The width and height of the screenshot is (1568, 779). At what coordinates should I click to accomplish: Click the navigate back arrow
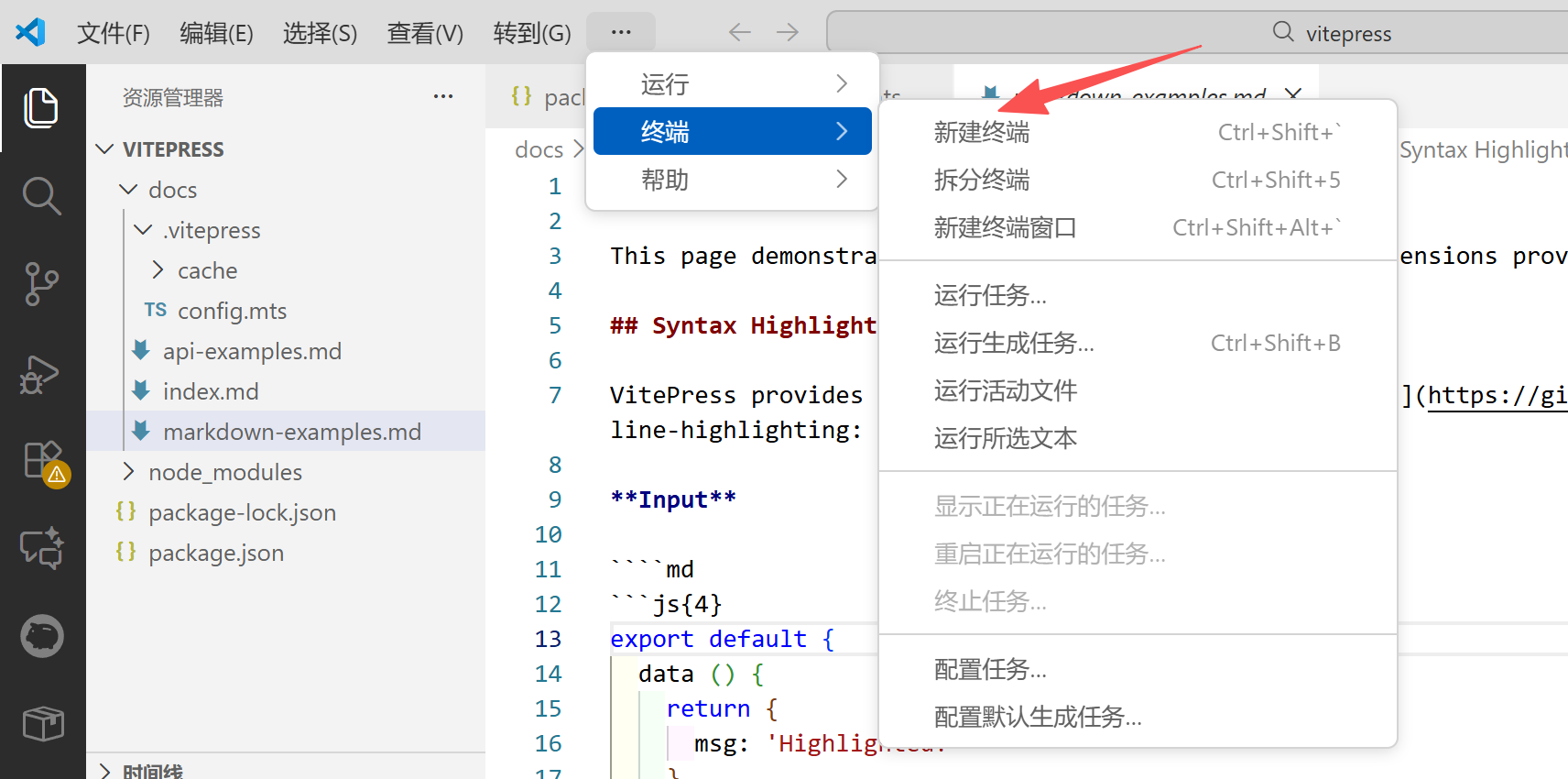point(739,33)
